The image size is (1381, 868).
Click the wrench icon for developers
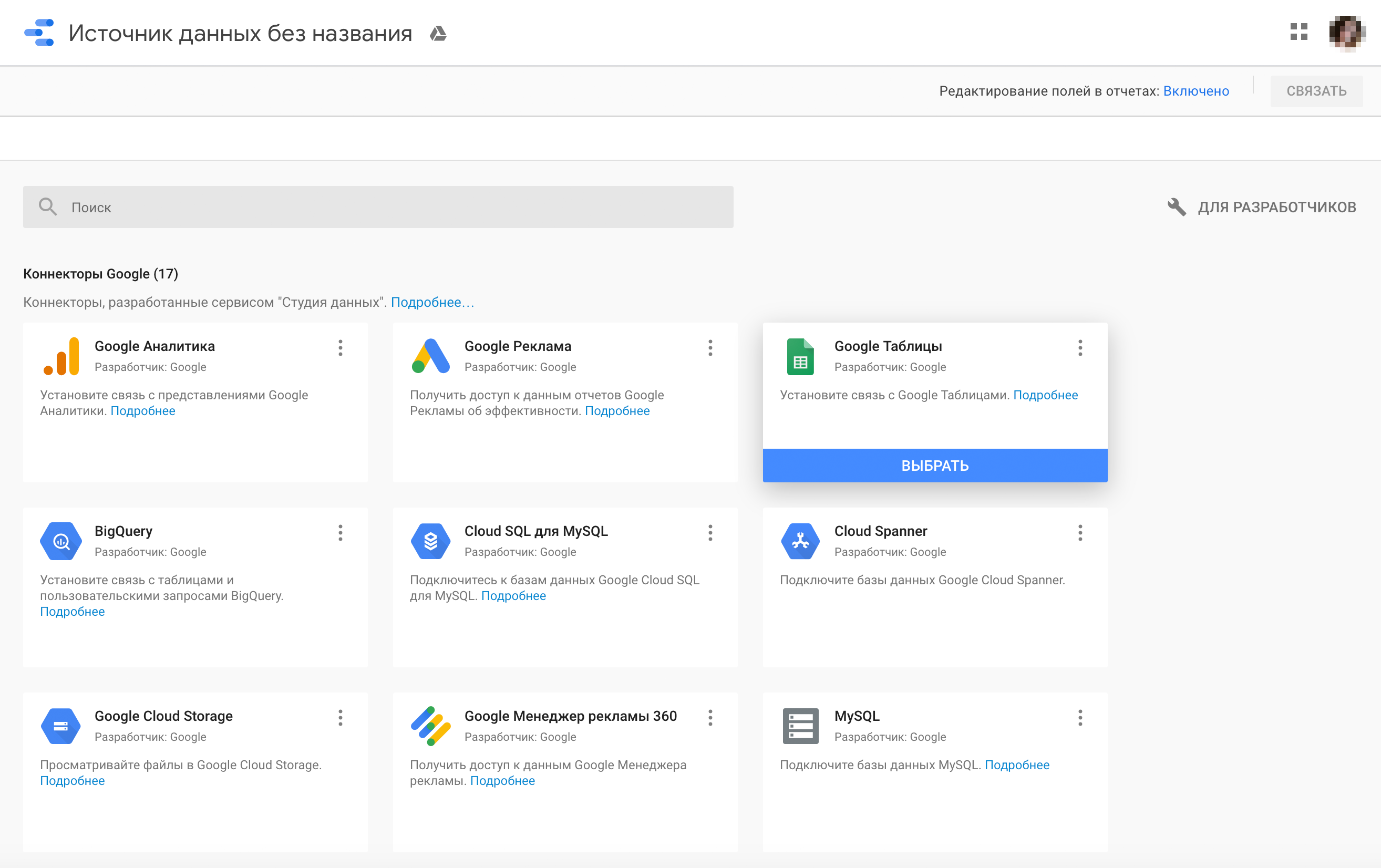[x=1176, y=207]
